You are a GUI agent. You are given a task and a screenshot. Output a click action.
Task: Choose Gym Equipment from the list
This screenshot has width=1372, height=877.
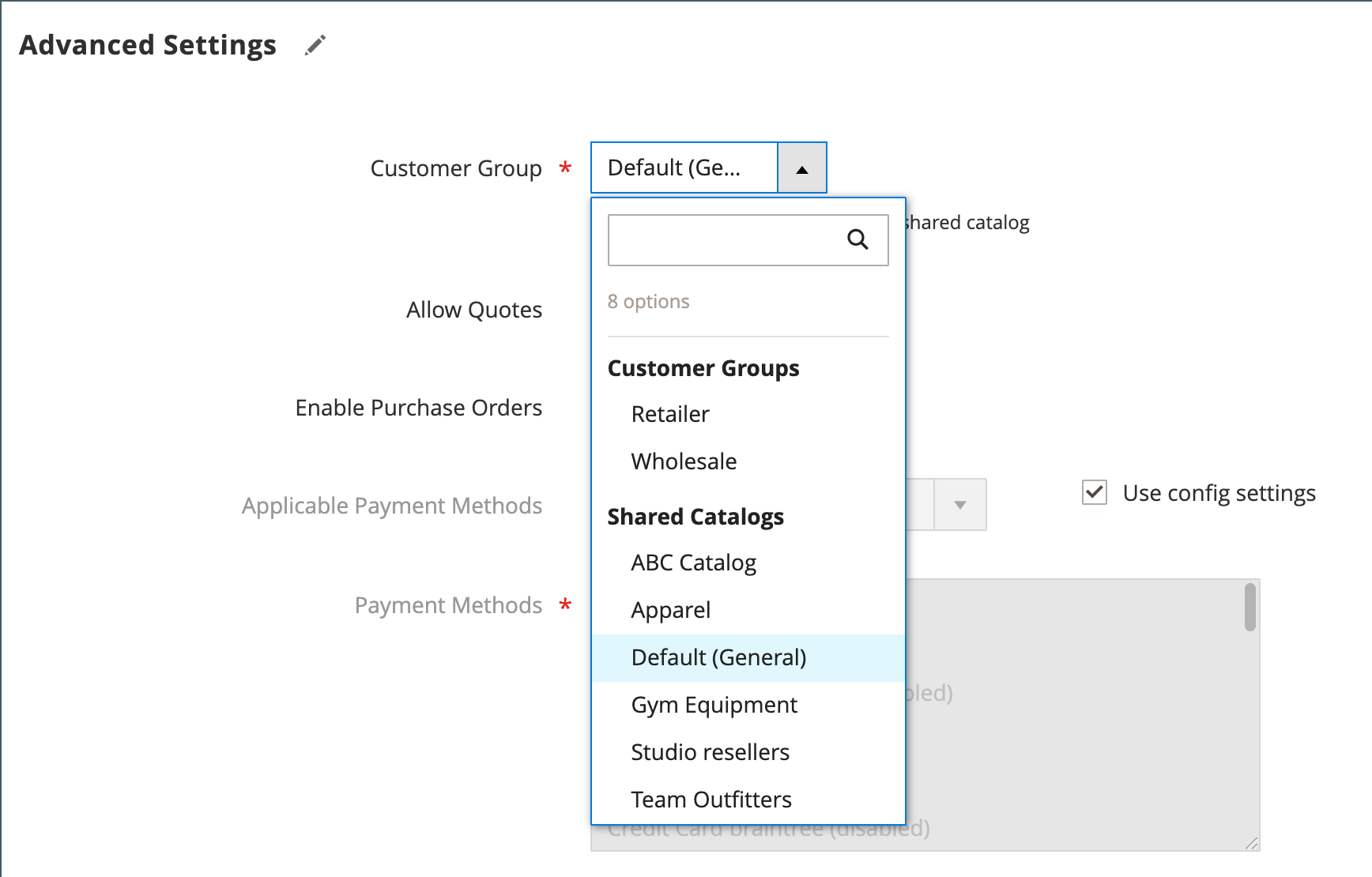[x=714, y=705]
